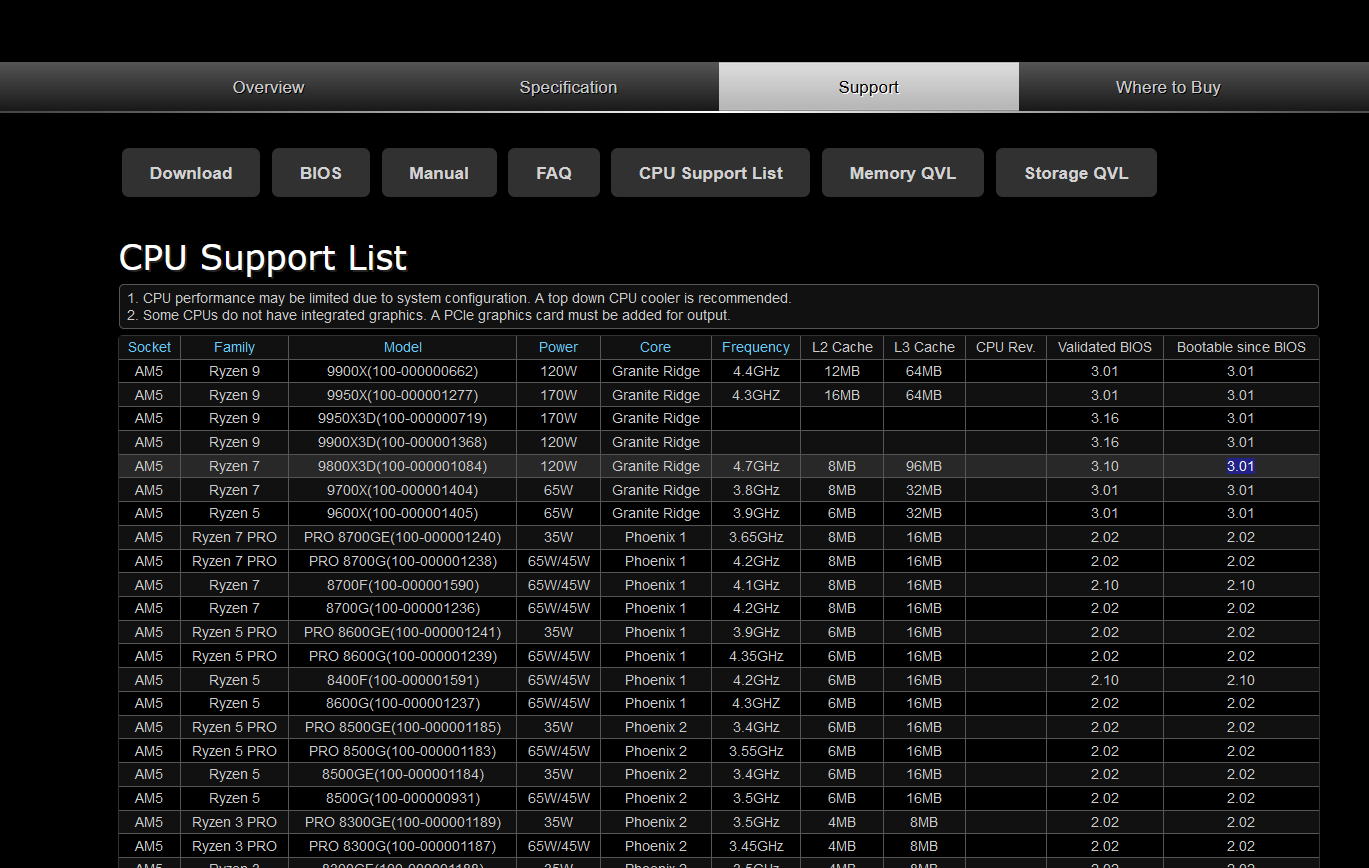
Task: Sort by the Family column header
Action: click(234, 347)
